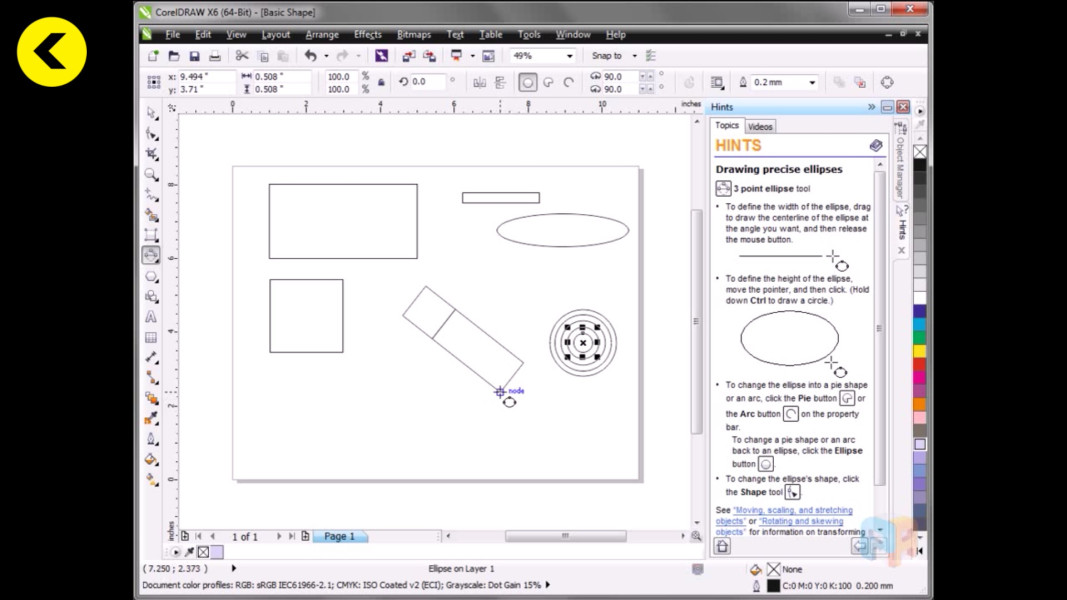This screenshot has width=1067, height=600.
Task: Activate the Zoom tool magnifier
Action: click(151, 174)
